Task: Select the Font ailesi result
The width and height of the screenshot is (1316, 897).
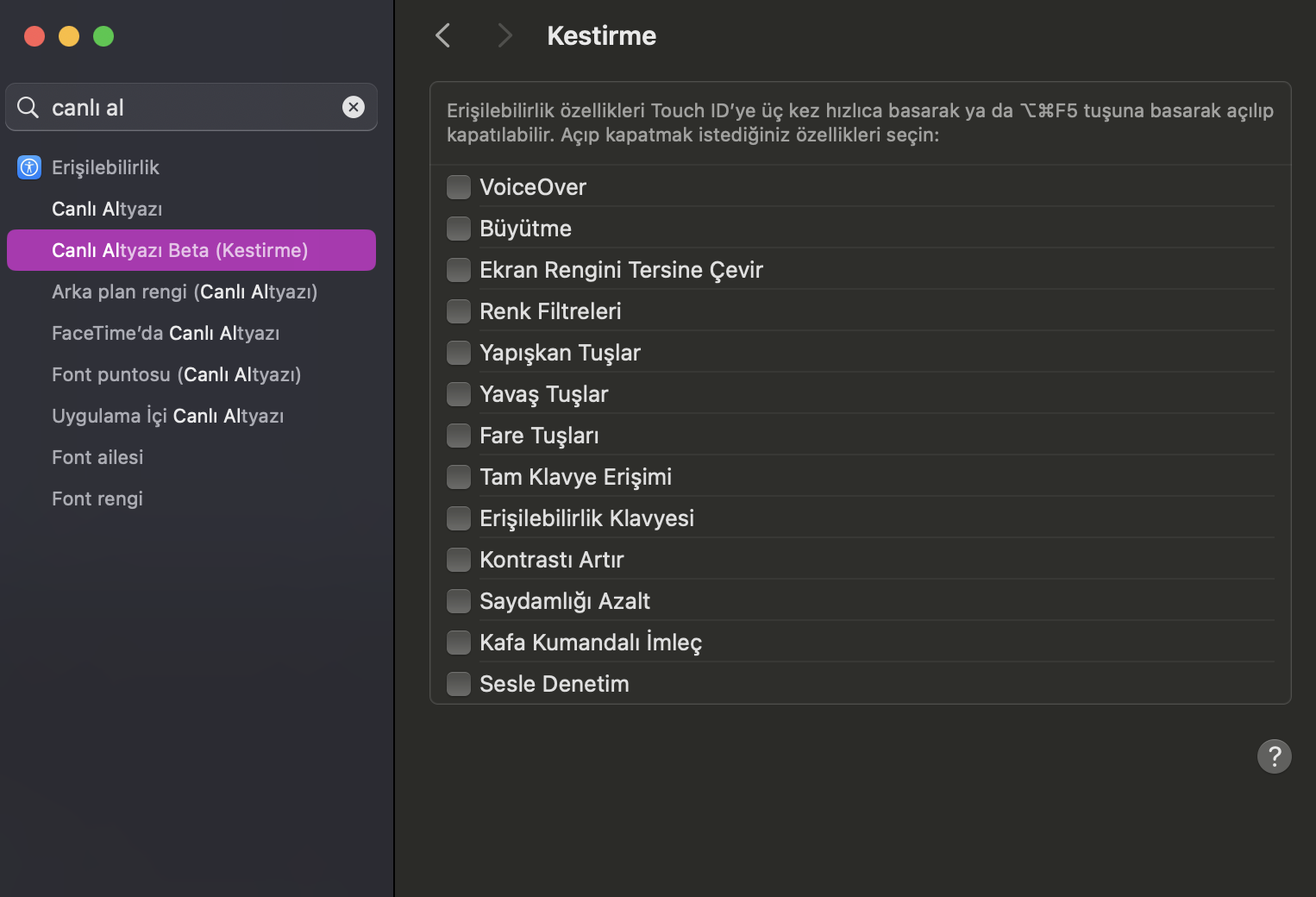Action: coord(191,457)
